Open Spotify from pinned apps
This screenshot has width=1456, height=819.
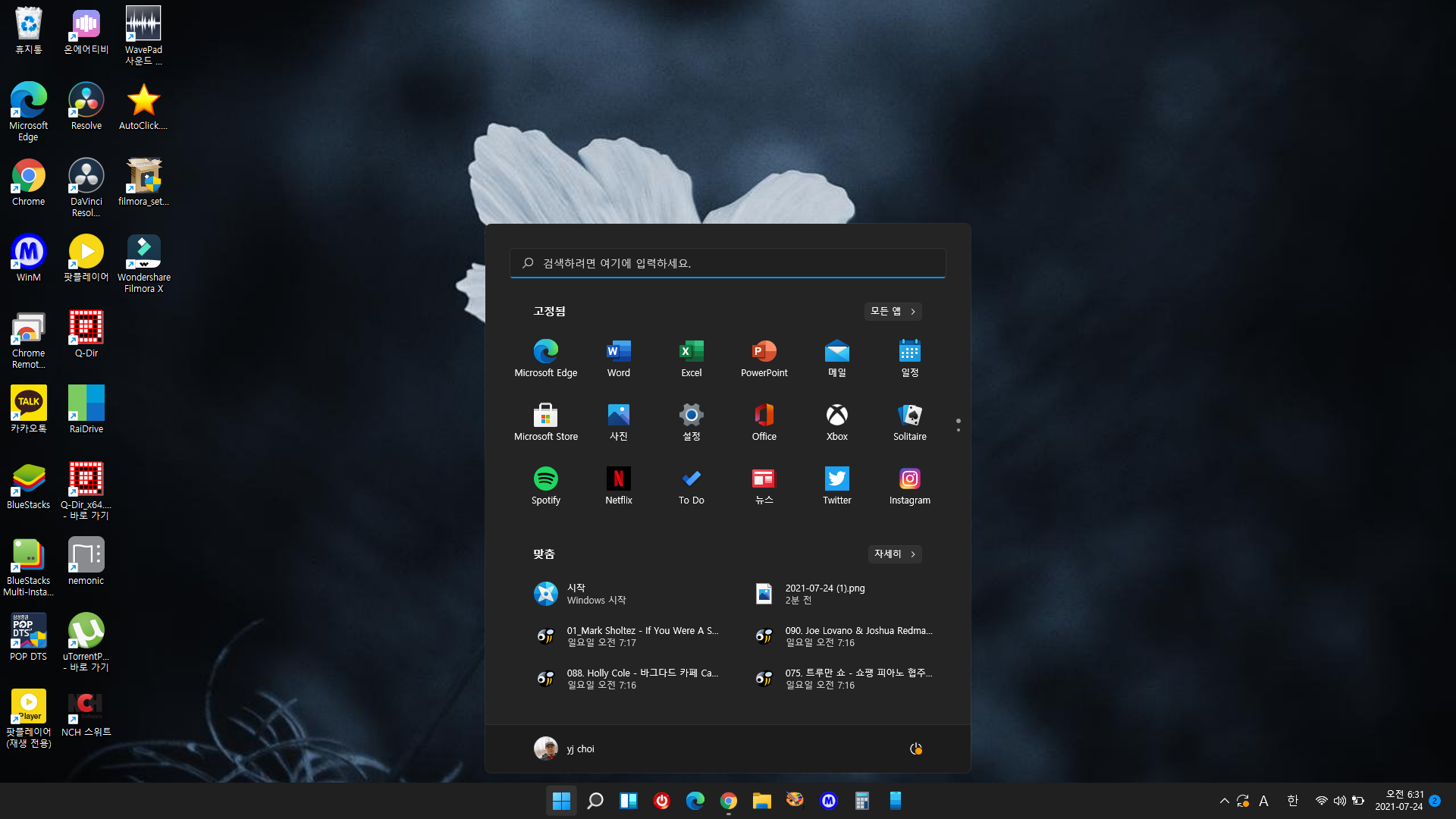[x=546, y=485]
